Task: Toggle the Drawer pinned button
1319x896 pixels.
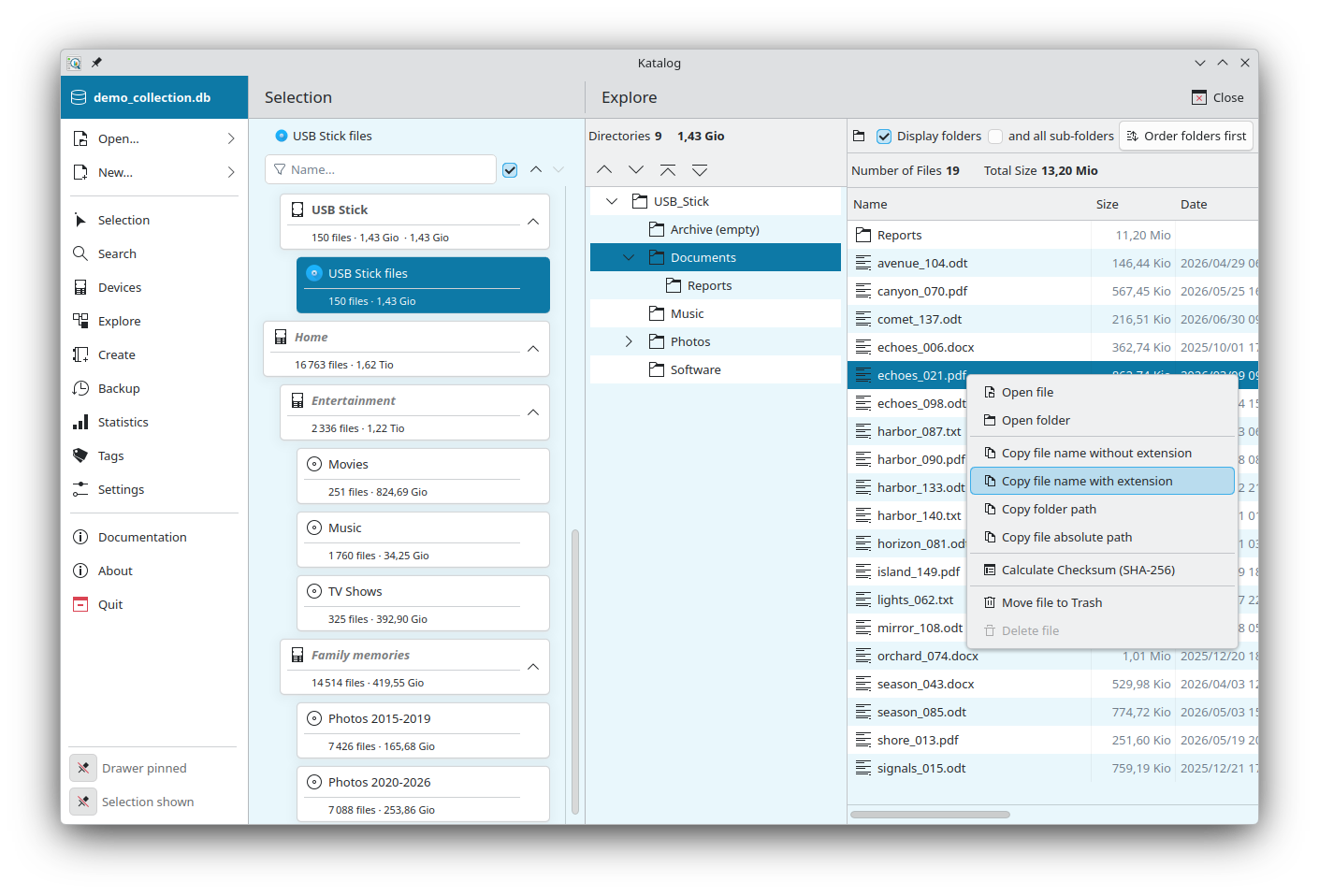Action: [83, 768]
